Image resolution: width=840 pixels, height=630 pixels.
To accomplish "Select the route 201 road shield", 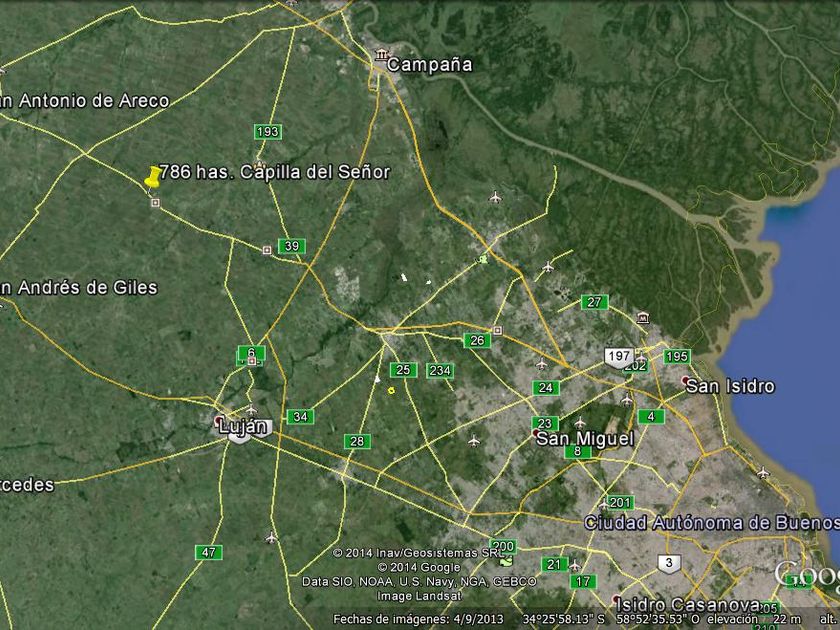I will (620, 502).
